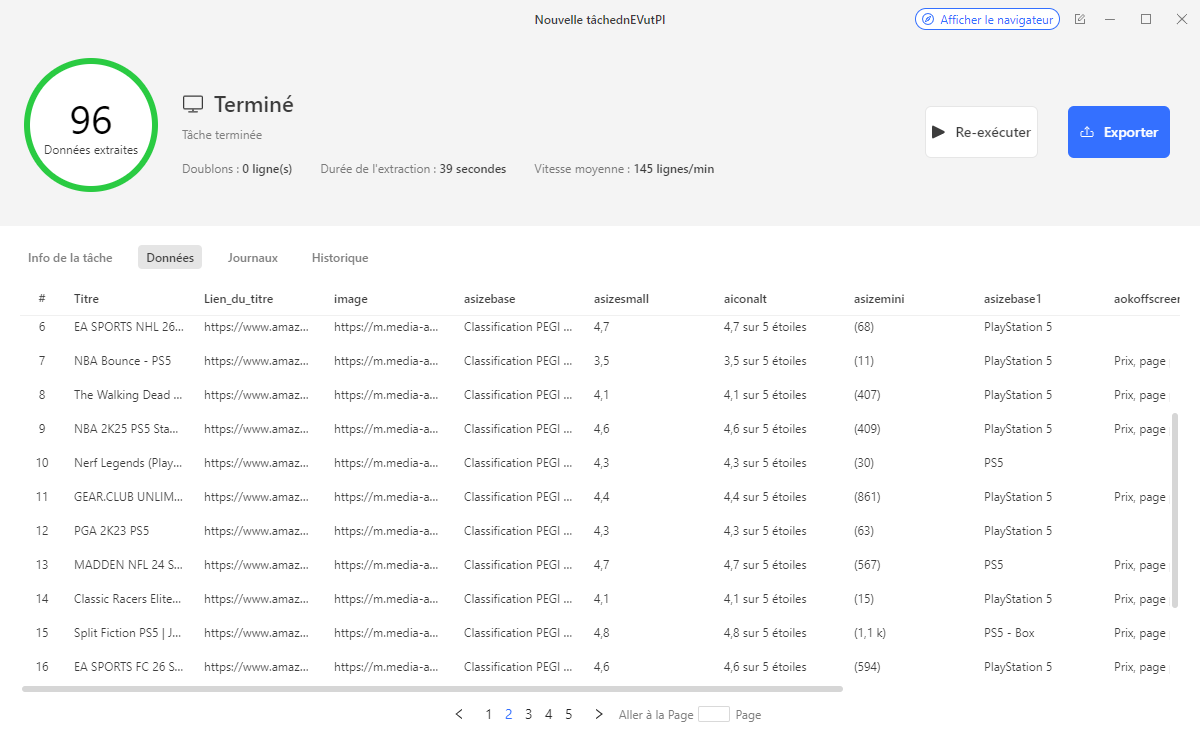This screenshot has width=1200, height=734.
Task: Select the NBA Bounce - PS5 row title
Action: click(120, 361)
